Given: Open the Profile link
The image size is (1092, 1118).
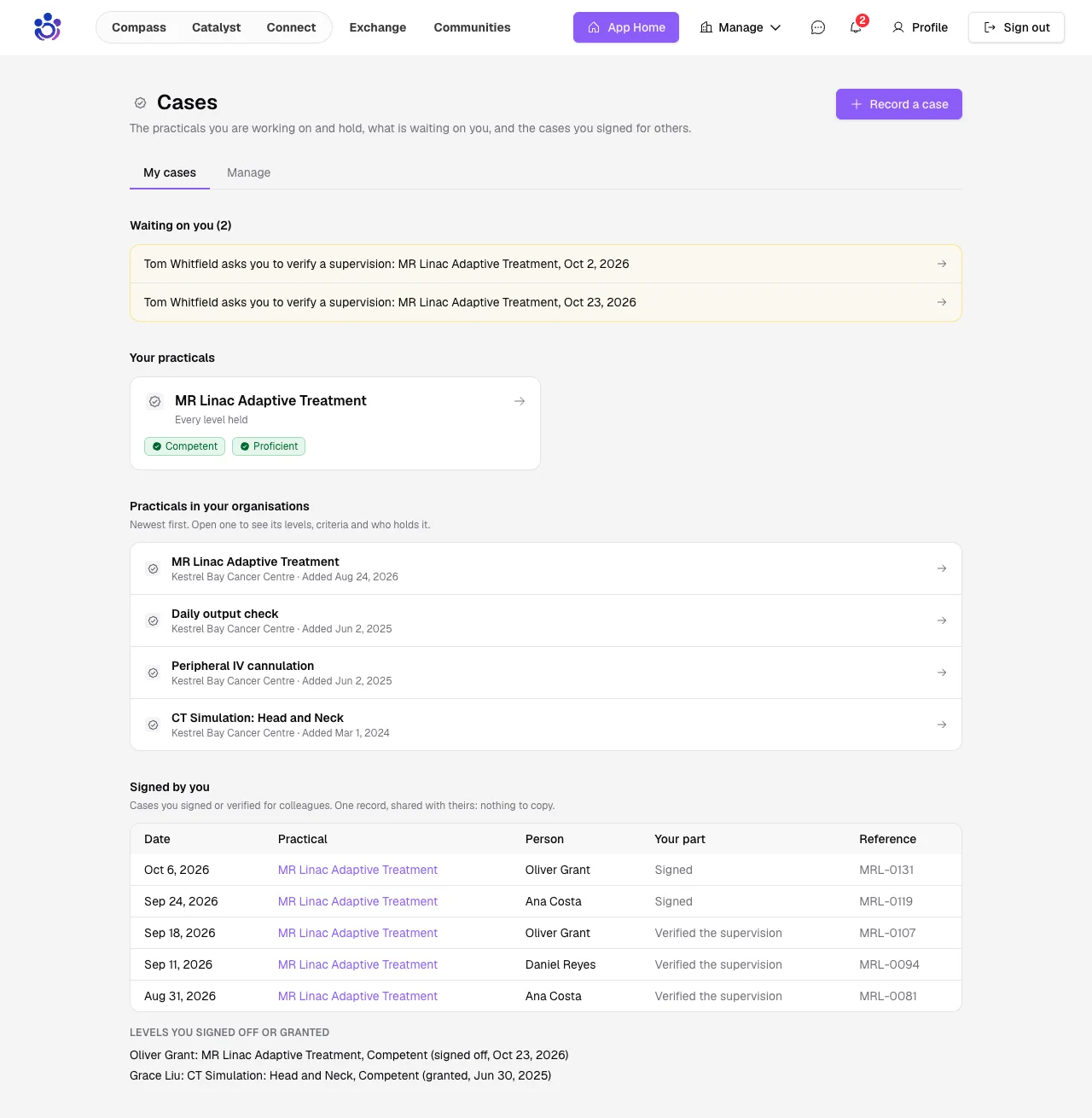Looking at the screenshot, I should pos(920,27).
